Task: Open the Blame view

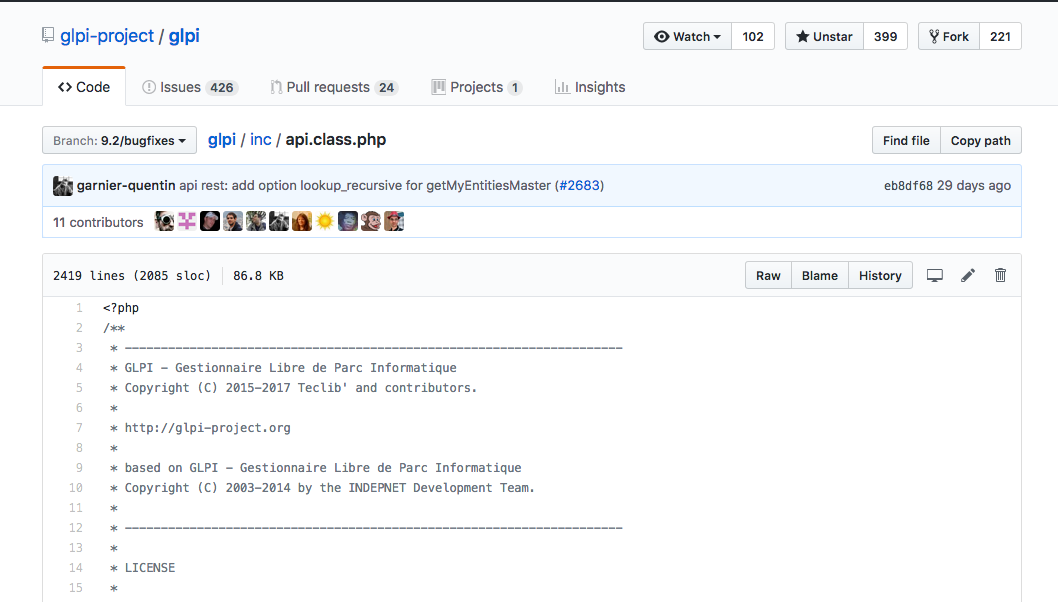Action: pyautogui.click(x=820, y=275)
